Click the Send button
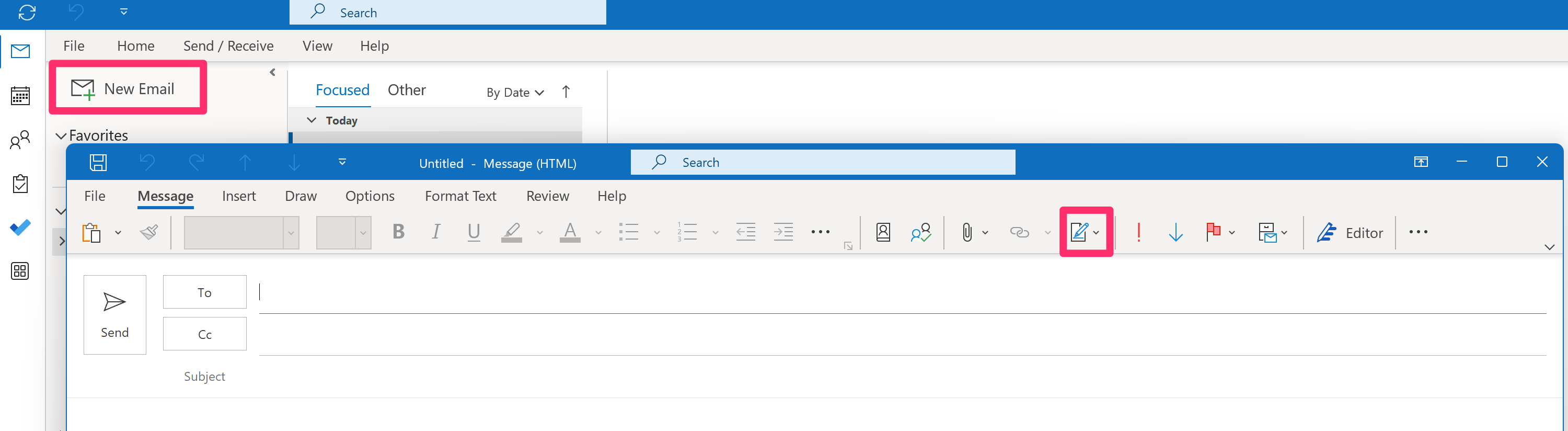The width and height of the screenshot is (1568, 431). pos(115,315)
